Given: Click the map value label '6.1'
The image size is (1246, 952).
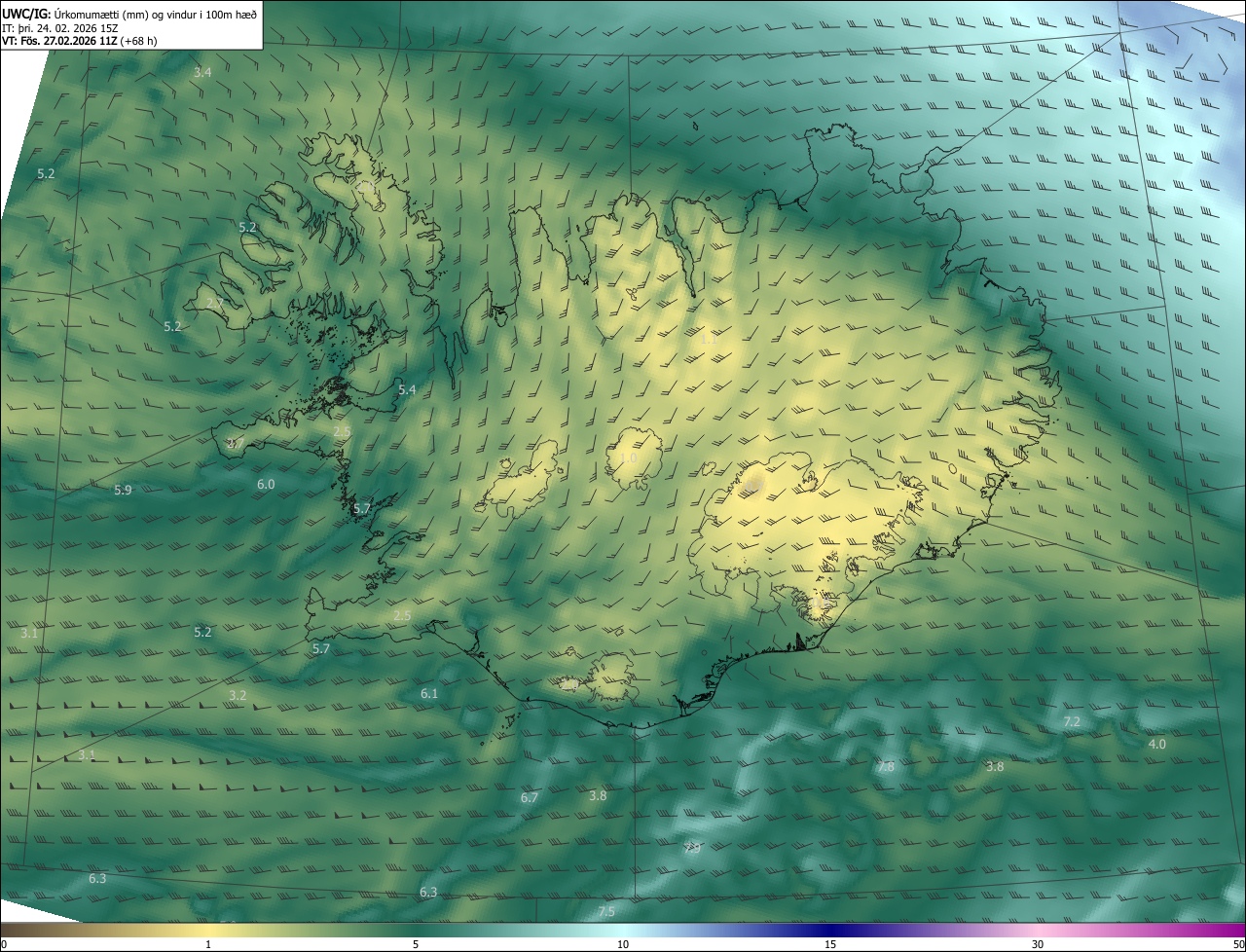Looking at the screenshot, I should (429, 693).
